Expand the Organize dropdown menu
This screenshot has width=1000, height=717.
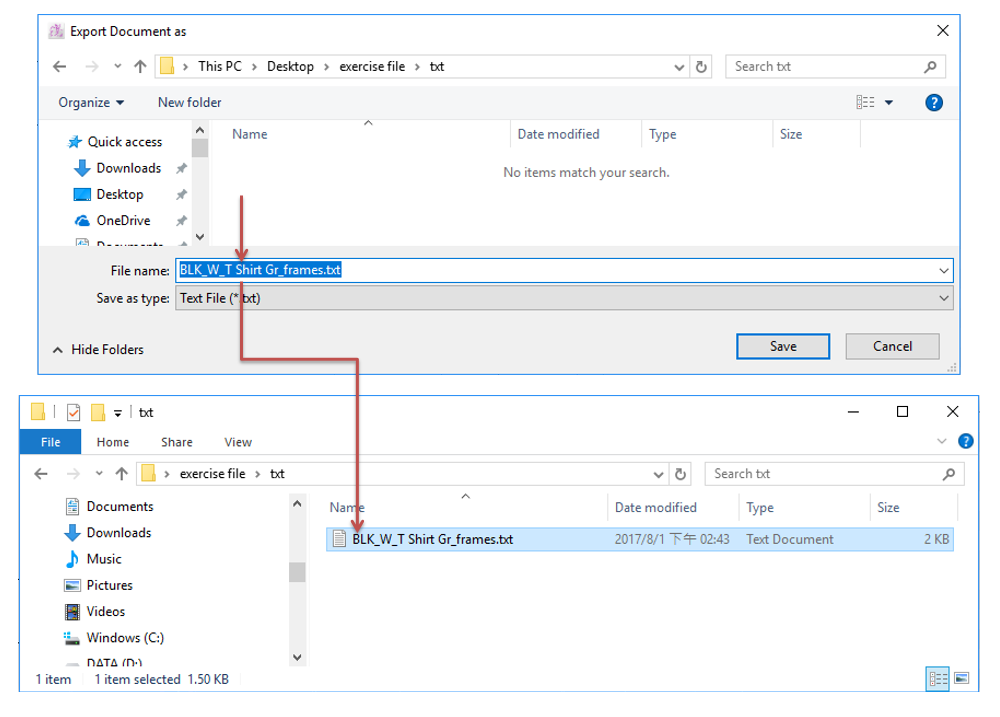(91, 102)
